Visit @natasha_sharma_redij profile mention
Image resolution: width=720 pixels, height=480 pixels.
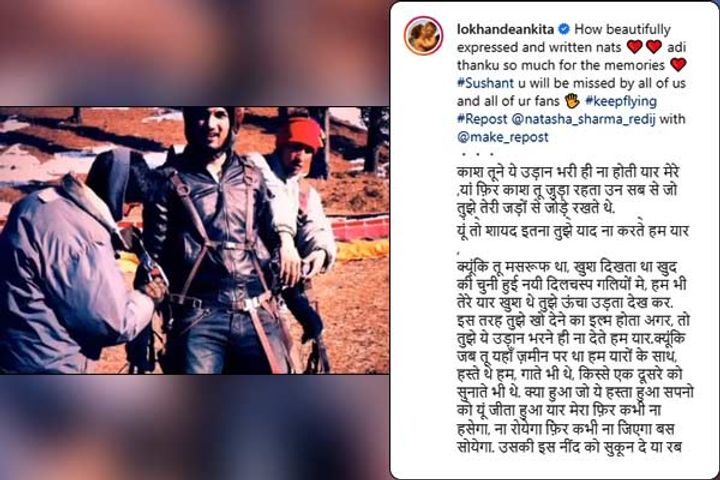pos(583,119)
